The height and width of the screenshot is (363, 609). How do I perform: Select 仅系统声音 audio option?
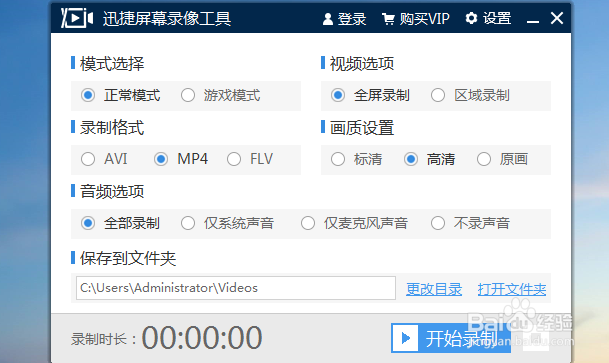pyautogui.click(x=228, y=223)
